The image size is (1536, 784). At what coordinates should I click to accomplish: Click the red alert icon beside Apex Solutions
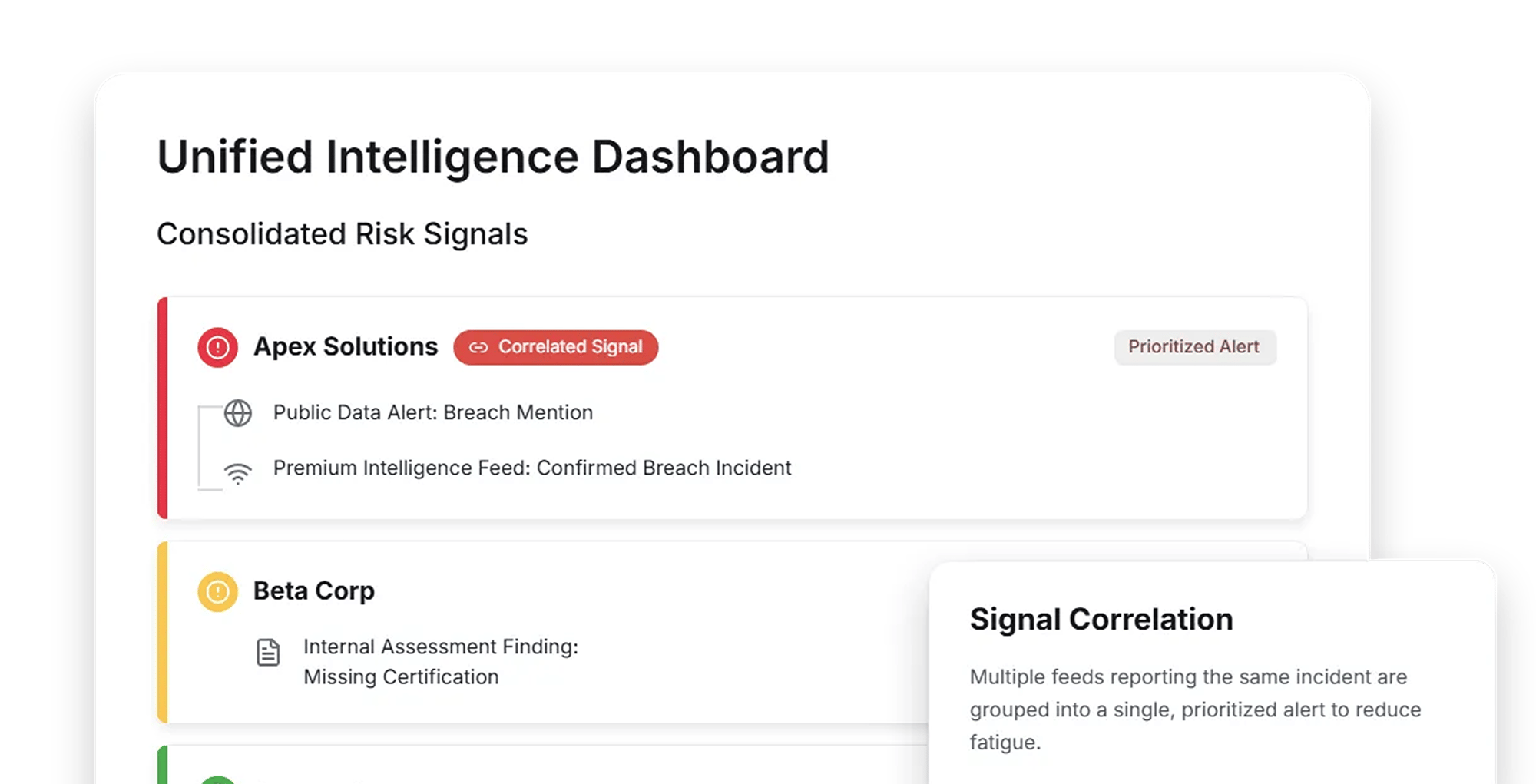(217, 348)
